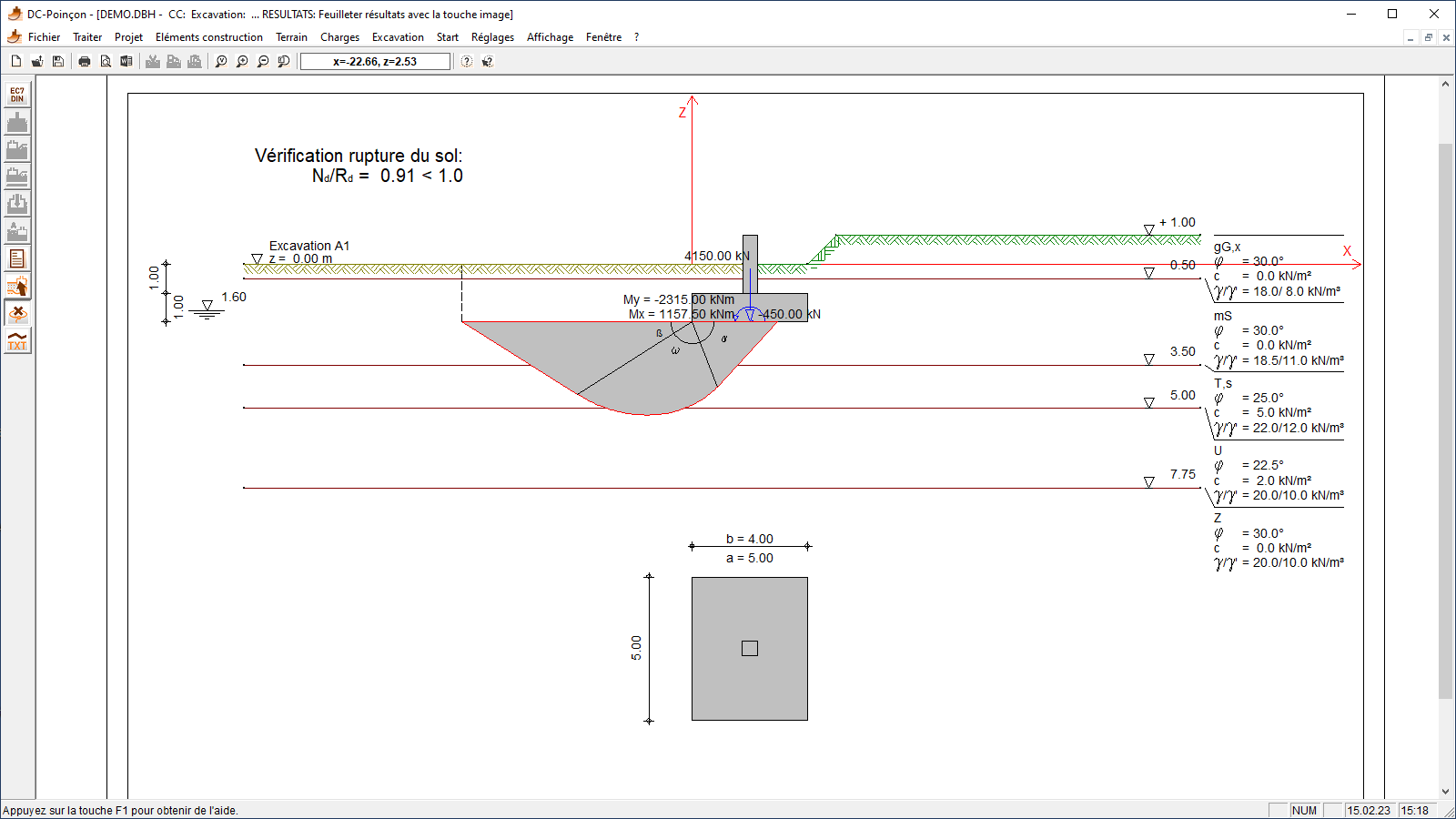This screenshot has height=819, width=1456.
Task: Open the Start menu item
Action: (447, 37)
